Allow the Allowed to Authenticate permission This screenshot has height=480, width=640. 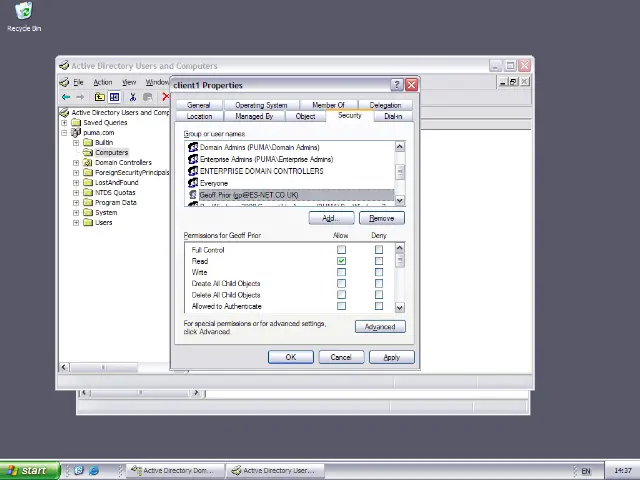(x=341, y=306)
